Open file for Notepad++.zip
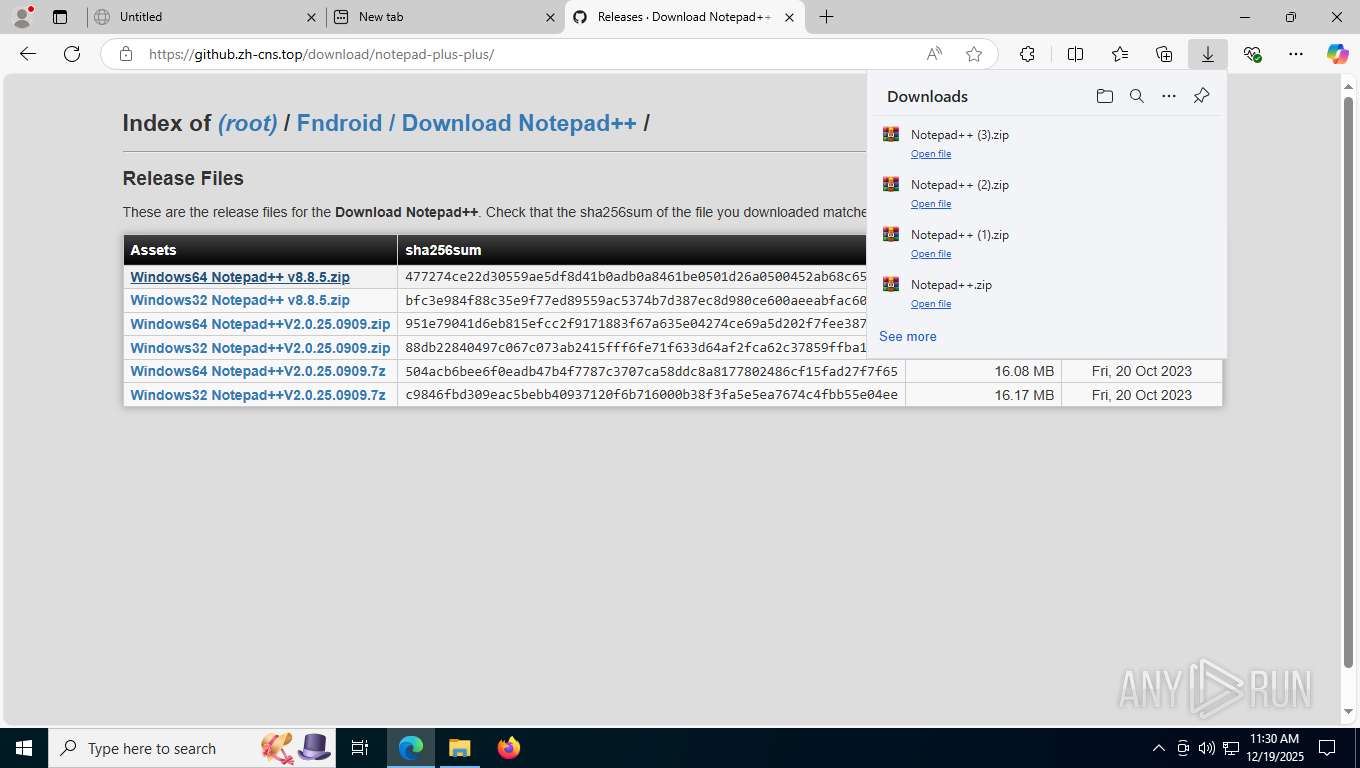Image resolution: width=1360 pixels, height=768 pixels. [x=931, y=304]
